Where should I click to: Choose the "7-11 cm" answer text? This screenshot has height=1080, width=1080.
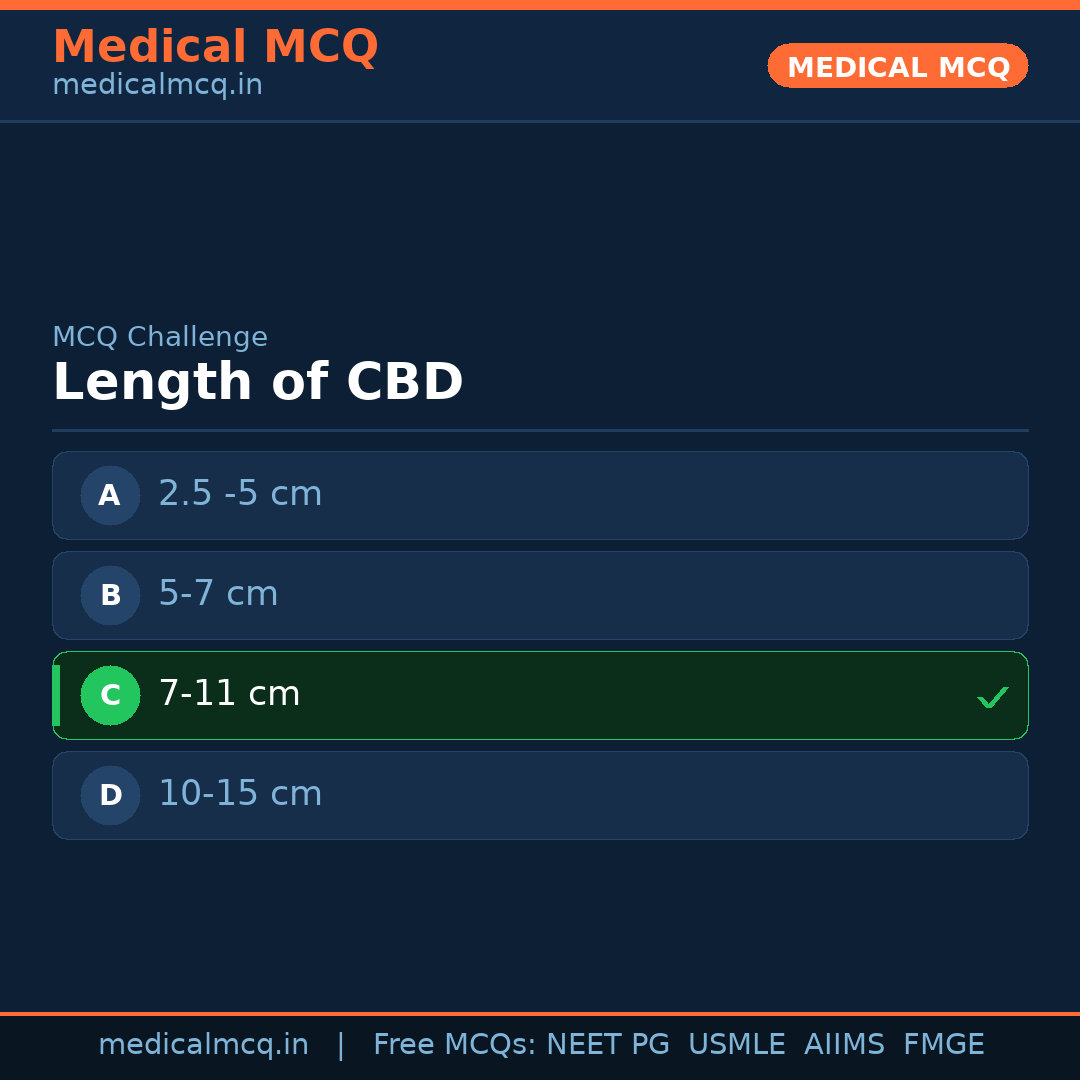click(x=229, y=694)
